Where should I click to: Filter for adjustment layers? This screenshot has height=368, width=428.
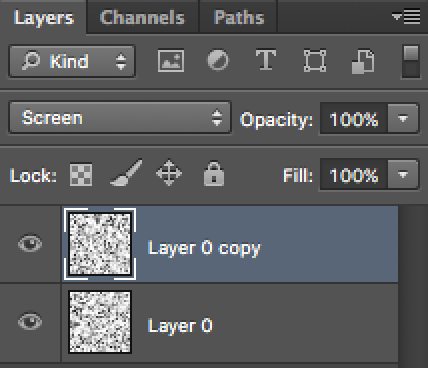coord(218,61)
